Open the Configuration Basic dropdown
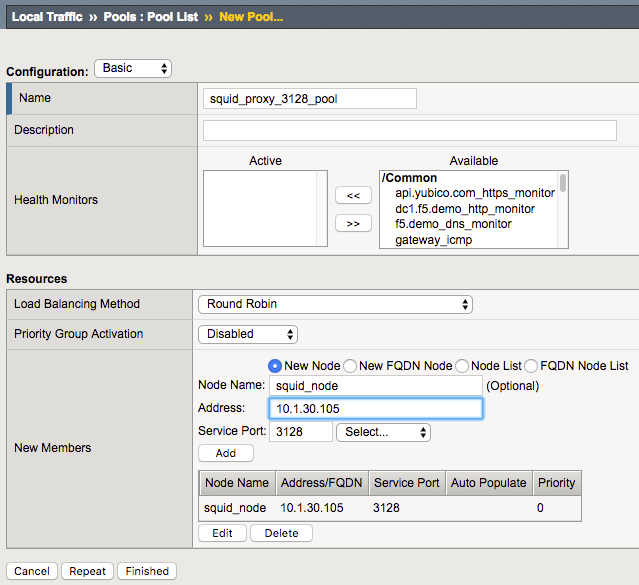This screenshot has width=639, height=585. (133, 68)
